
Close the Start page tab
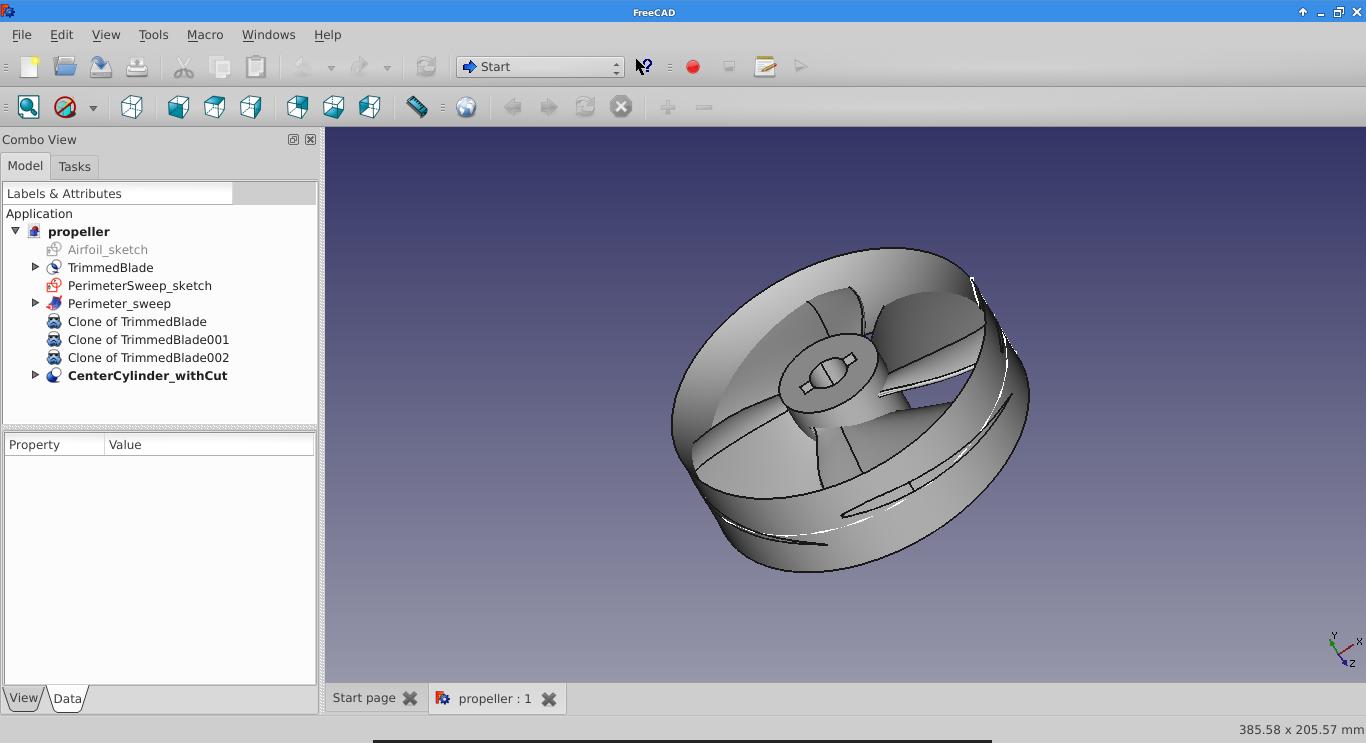(x=410, y=699)
